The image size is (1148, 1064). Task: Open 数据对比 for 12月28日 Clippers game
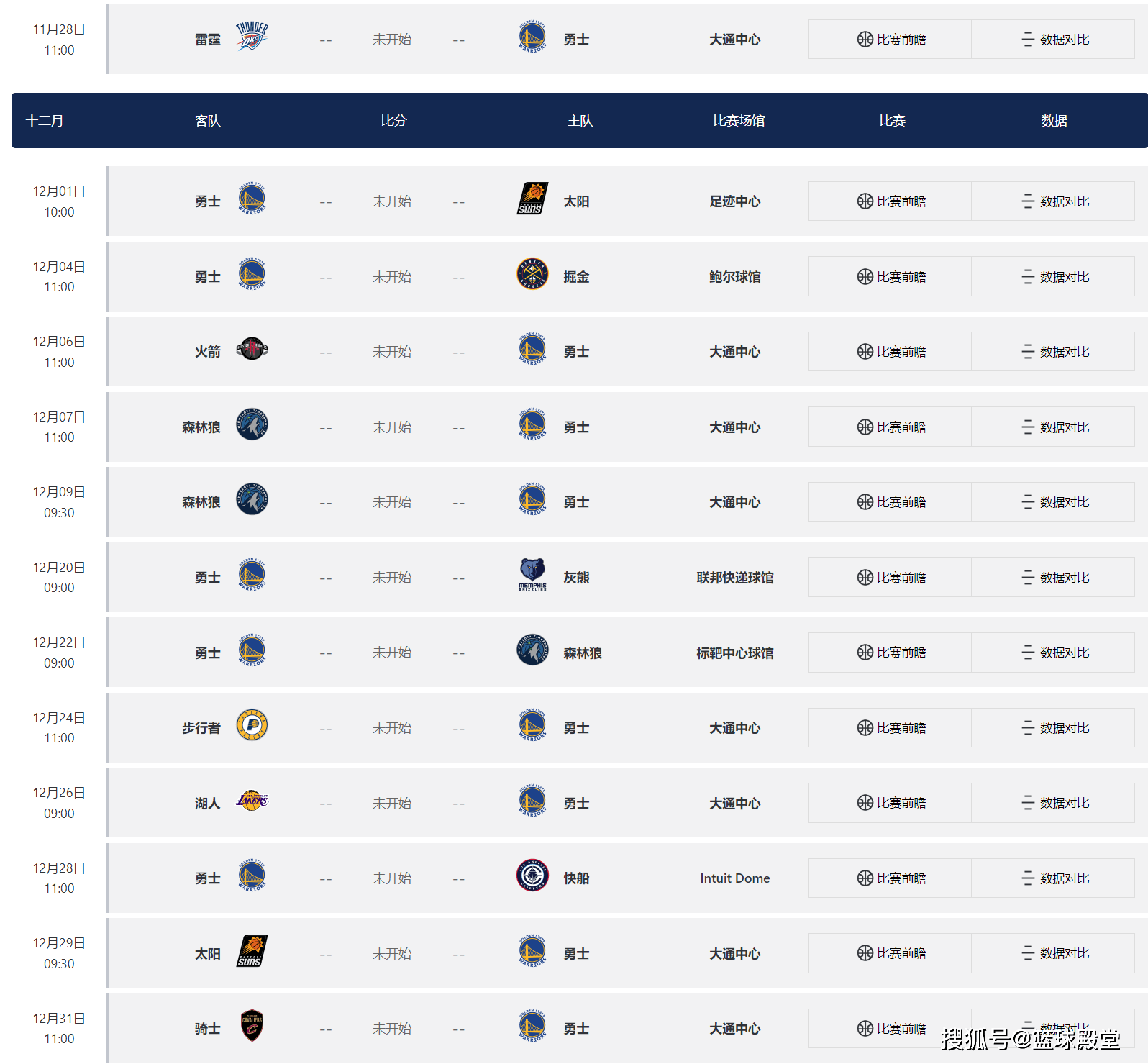[x=1053, y=878]
